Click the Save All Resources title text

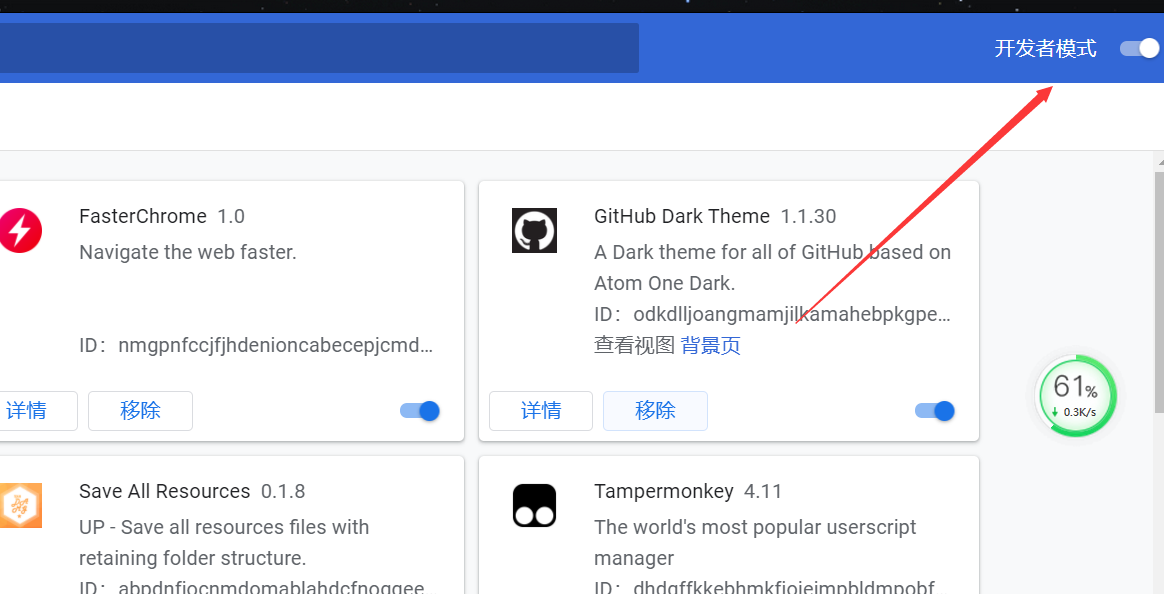click(165, 492)
